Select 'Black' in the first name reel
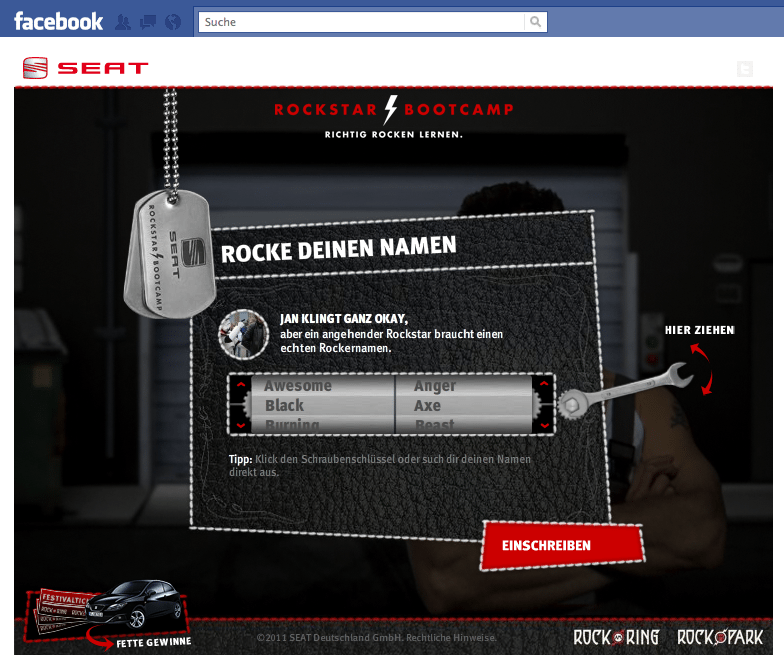This screenshot has height=666, width=784. 284,405
